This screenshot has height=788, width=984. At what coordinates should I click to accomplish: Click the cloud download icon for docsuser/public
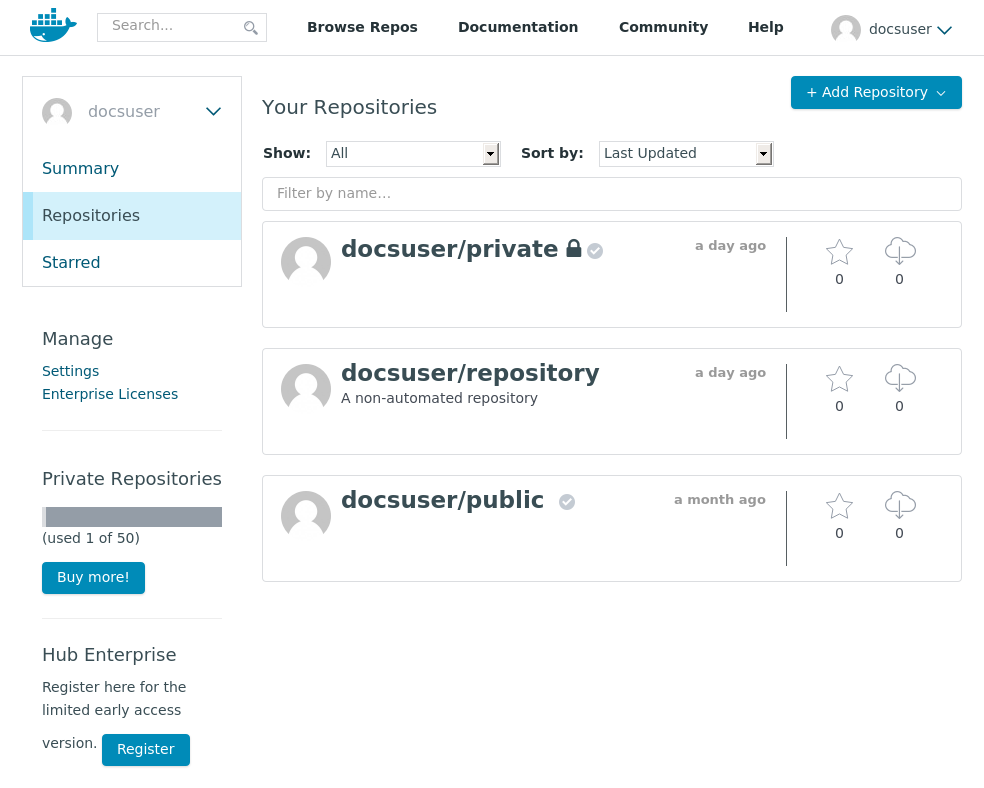900,504
